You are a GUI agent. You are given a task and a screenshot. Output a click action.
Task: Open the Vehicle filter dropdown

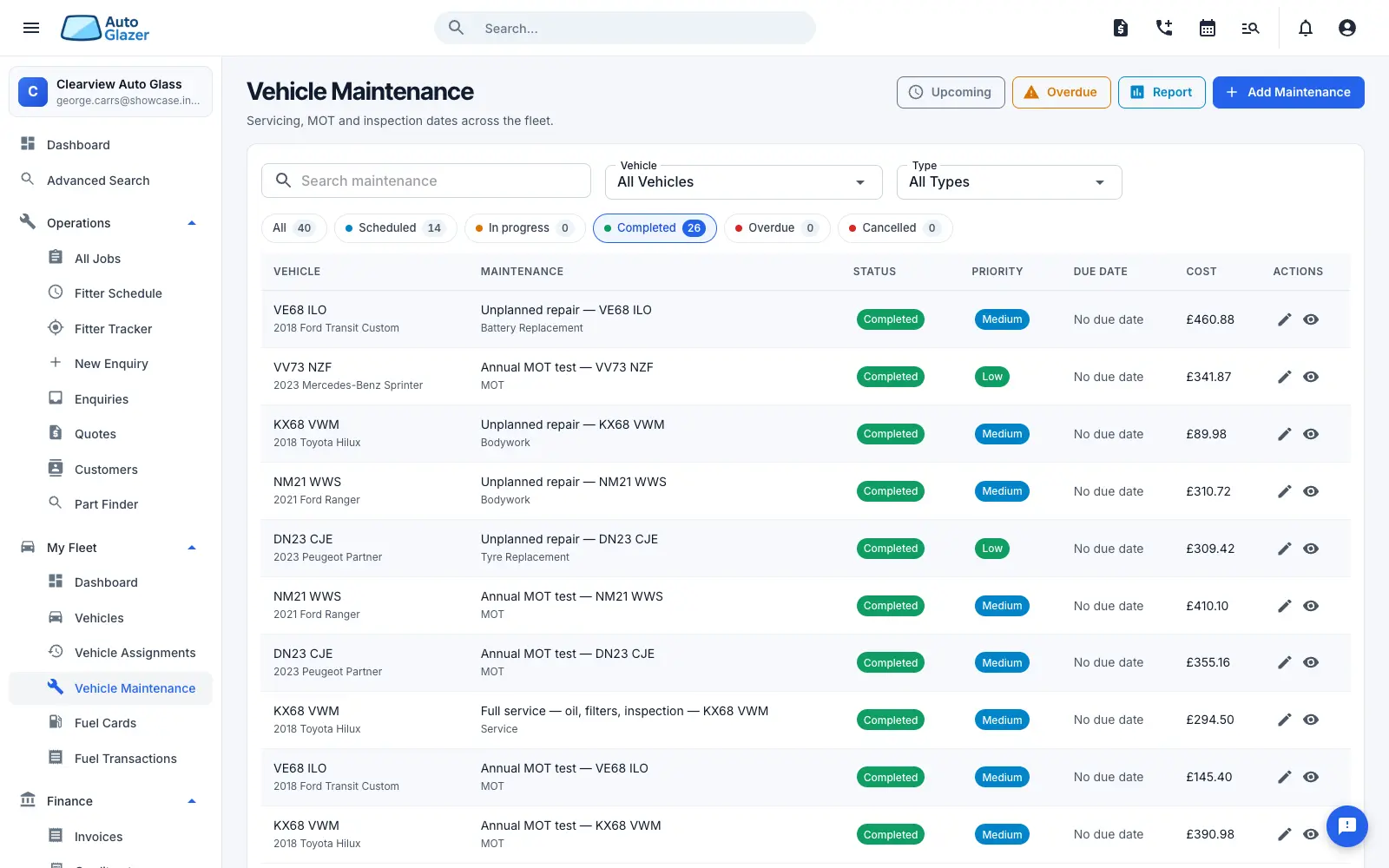click(743, 182)
